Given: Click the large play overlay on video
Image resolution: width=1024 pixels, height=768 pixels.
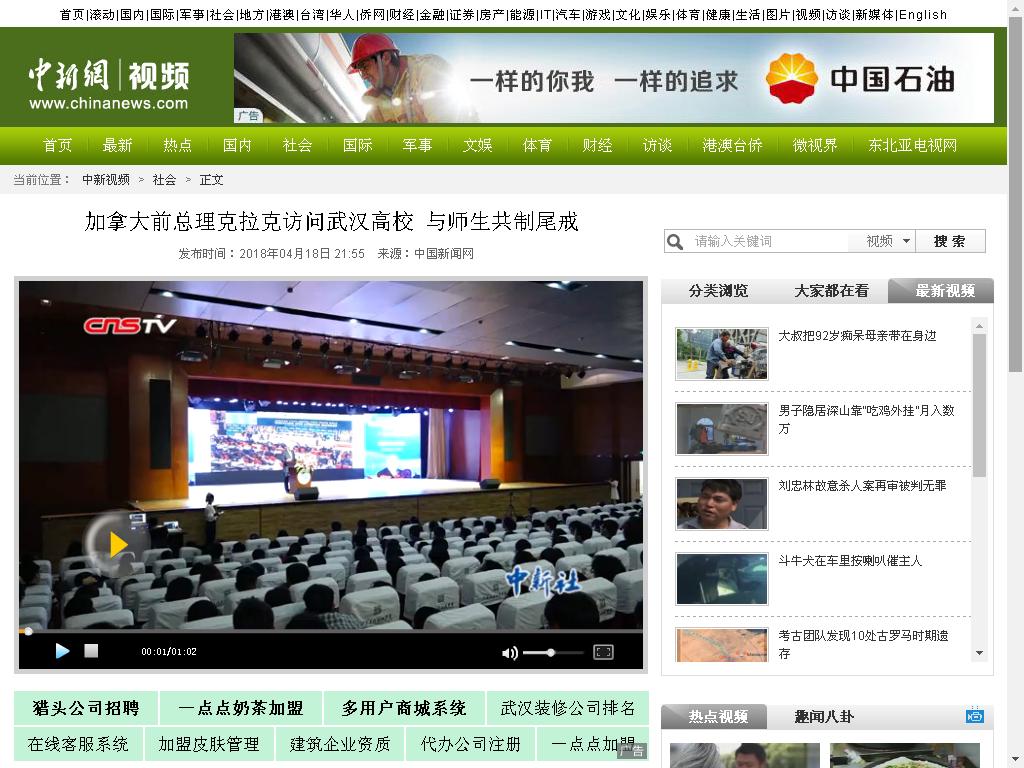Looking at the screenshot, I should (x=118, y=544).
